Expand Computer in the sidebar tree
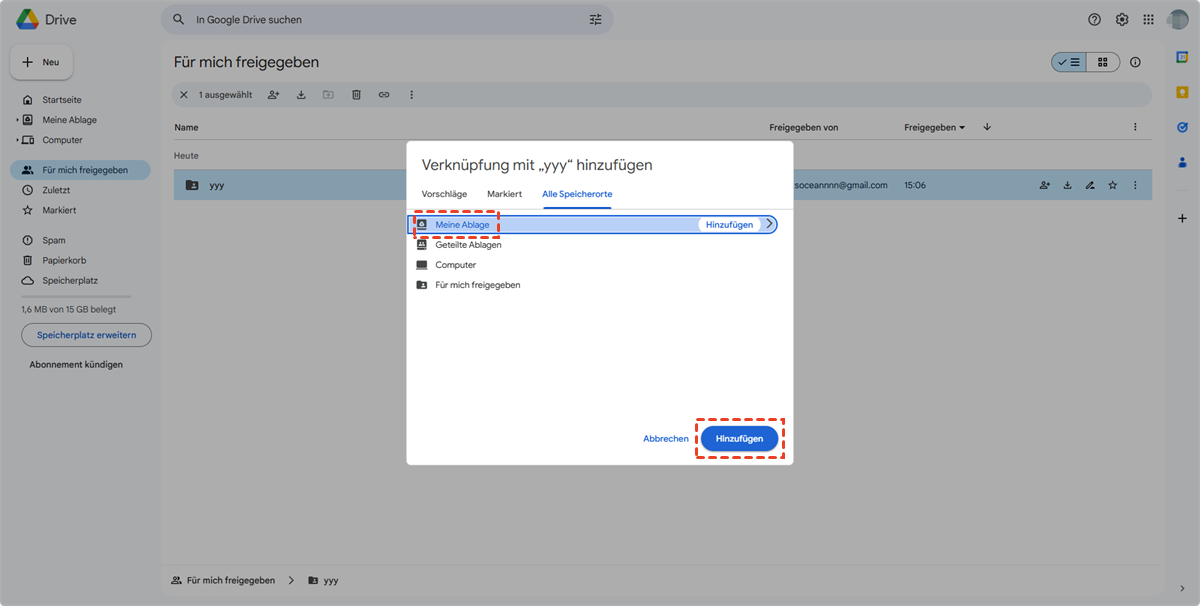The height and width of the screenshot is (606, 1200). click(x=17, y=140)
